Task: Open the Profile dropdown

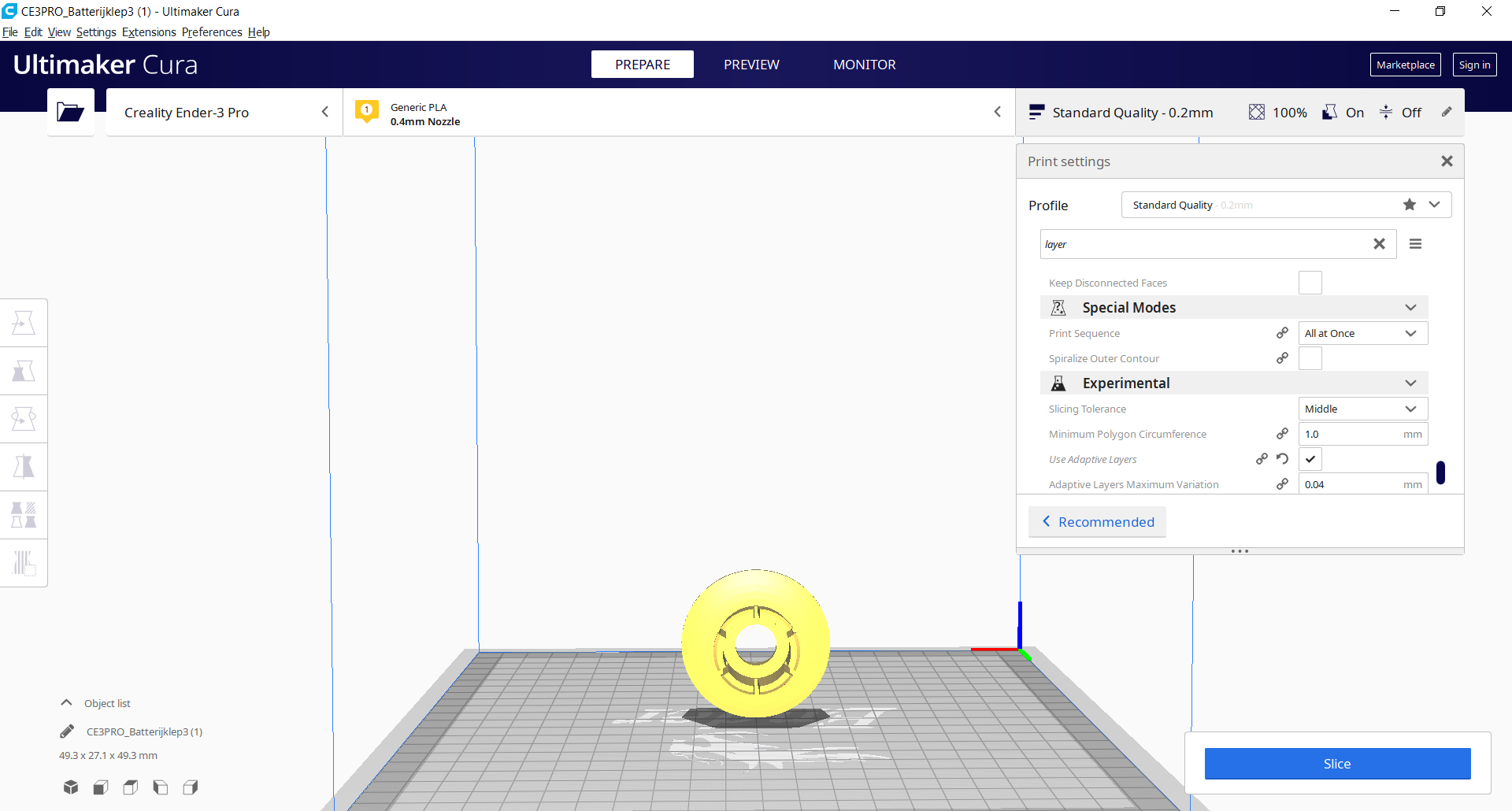Action: [x=1286, y=205]
